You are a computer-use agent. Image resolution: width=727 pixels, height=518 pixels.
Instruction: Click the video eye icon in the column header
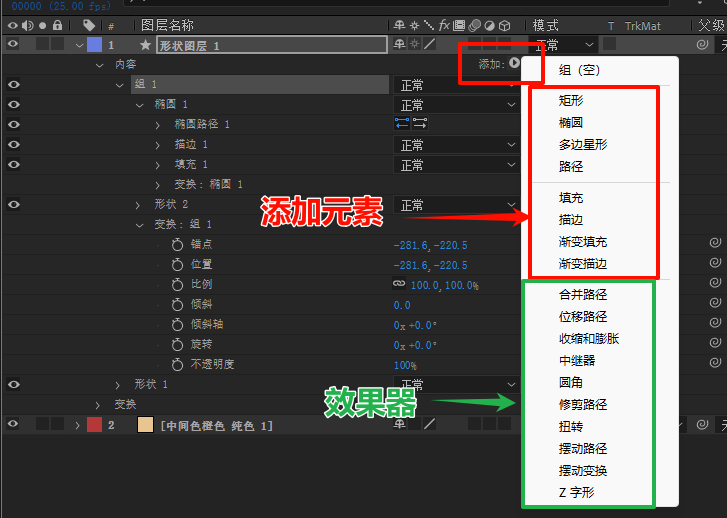[13, 26]
